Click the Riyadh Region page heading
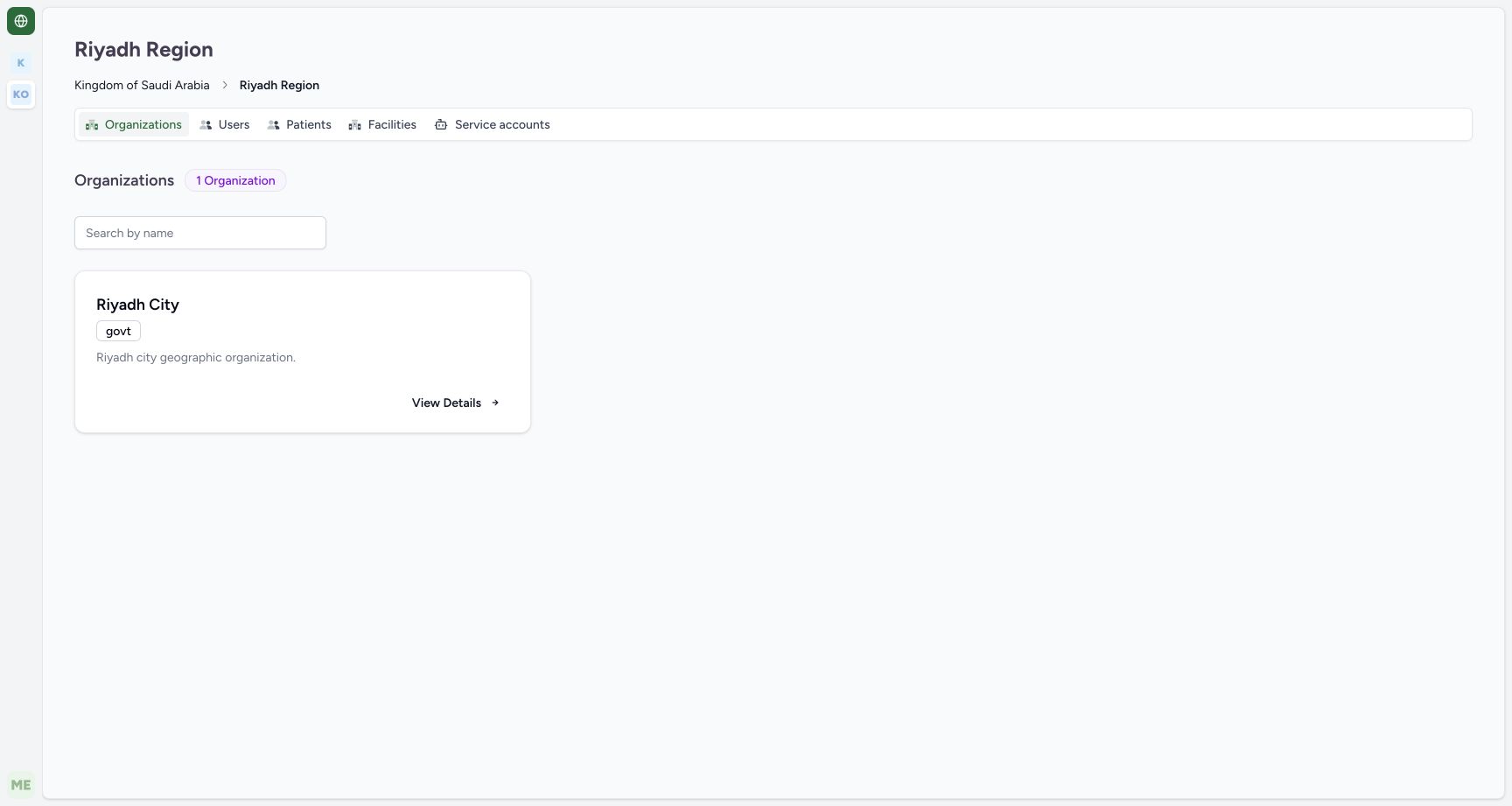The image size is (1512, 806). click(143, 50)
